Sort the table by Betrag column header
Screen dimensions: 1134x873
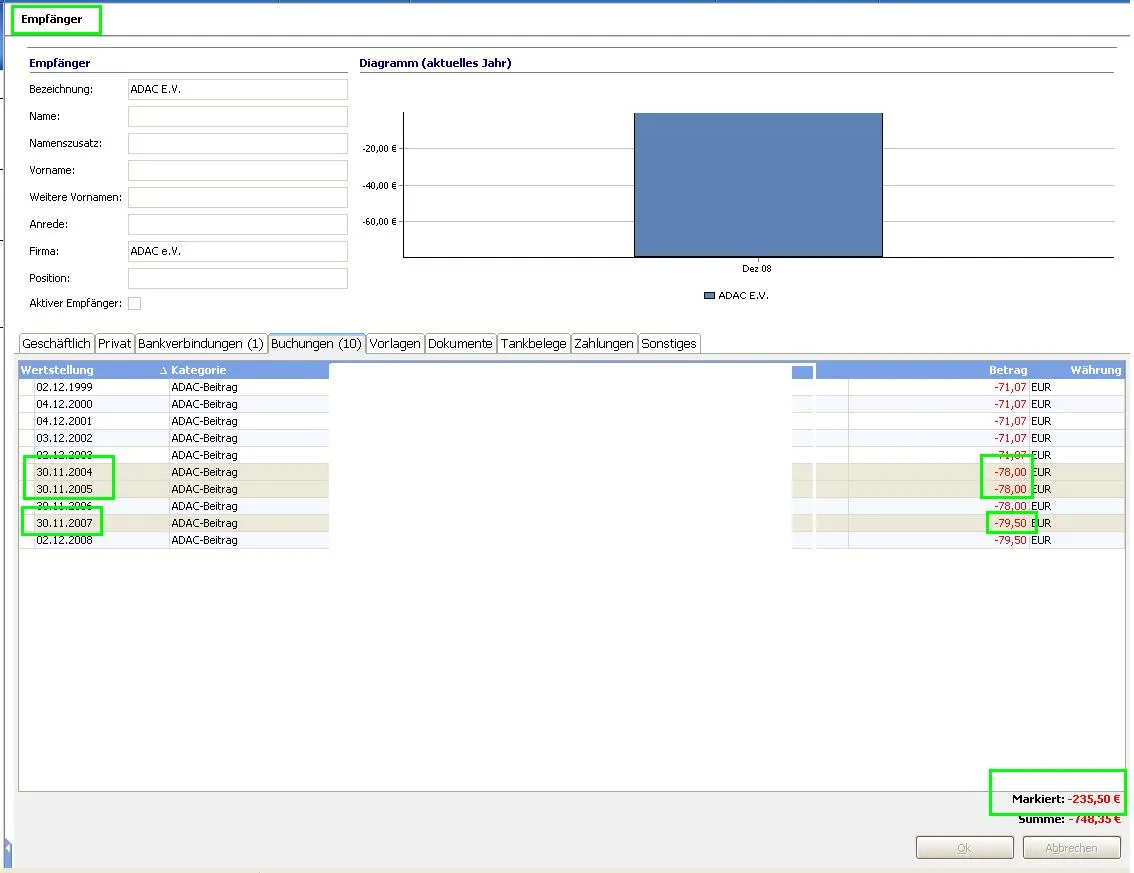click(x=1007, y=370)
